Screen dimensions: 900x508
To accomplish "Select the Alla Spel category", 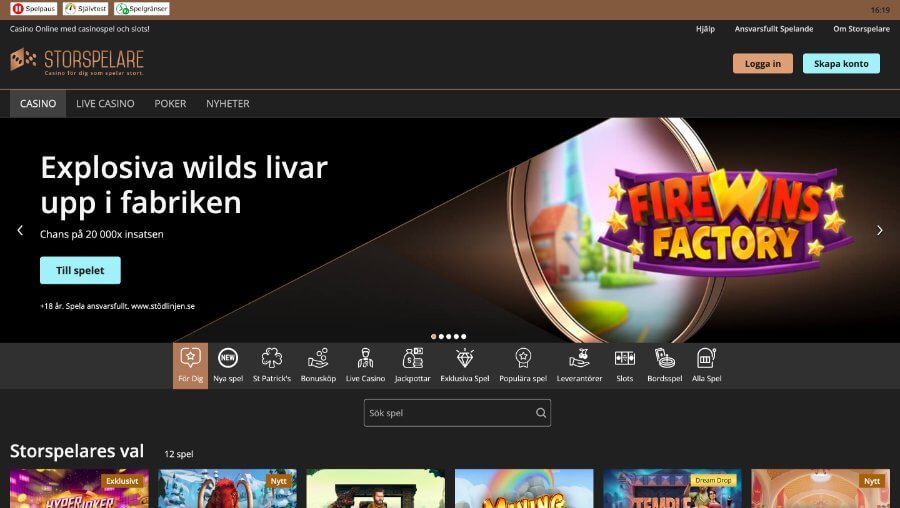I will [x=707, y=366].
